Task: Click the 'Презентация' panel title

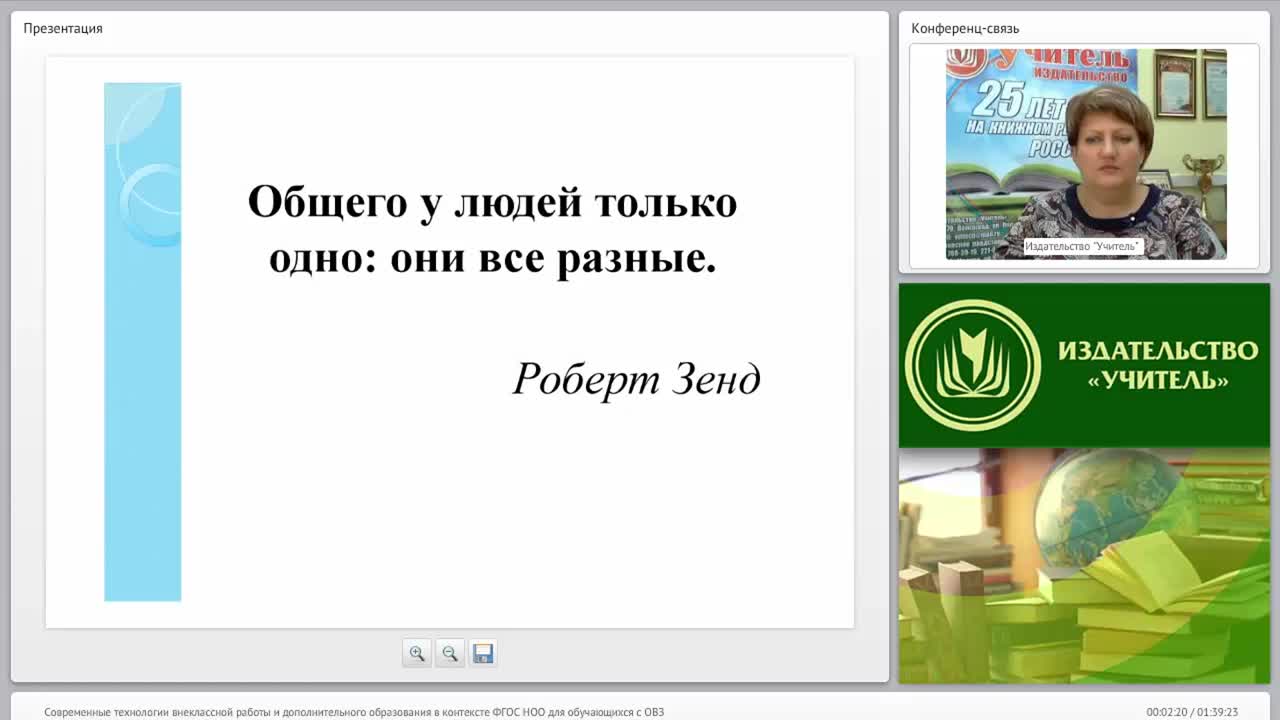Action: click(63, 28)
